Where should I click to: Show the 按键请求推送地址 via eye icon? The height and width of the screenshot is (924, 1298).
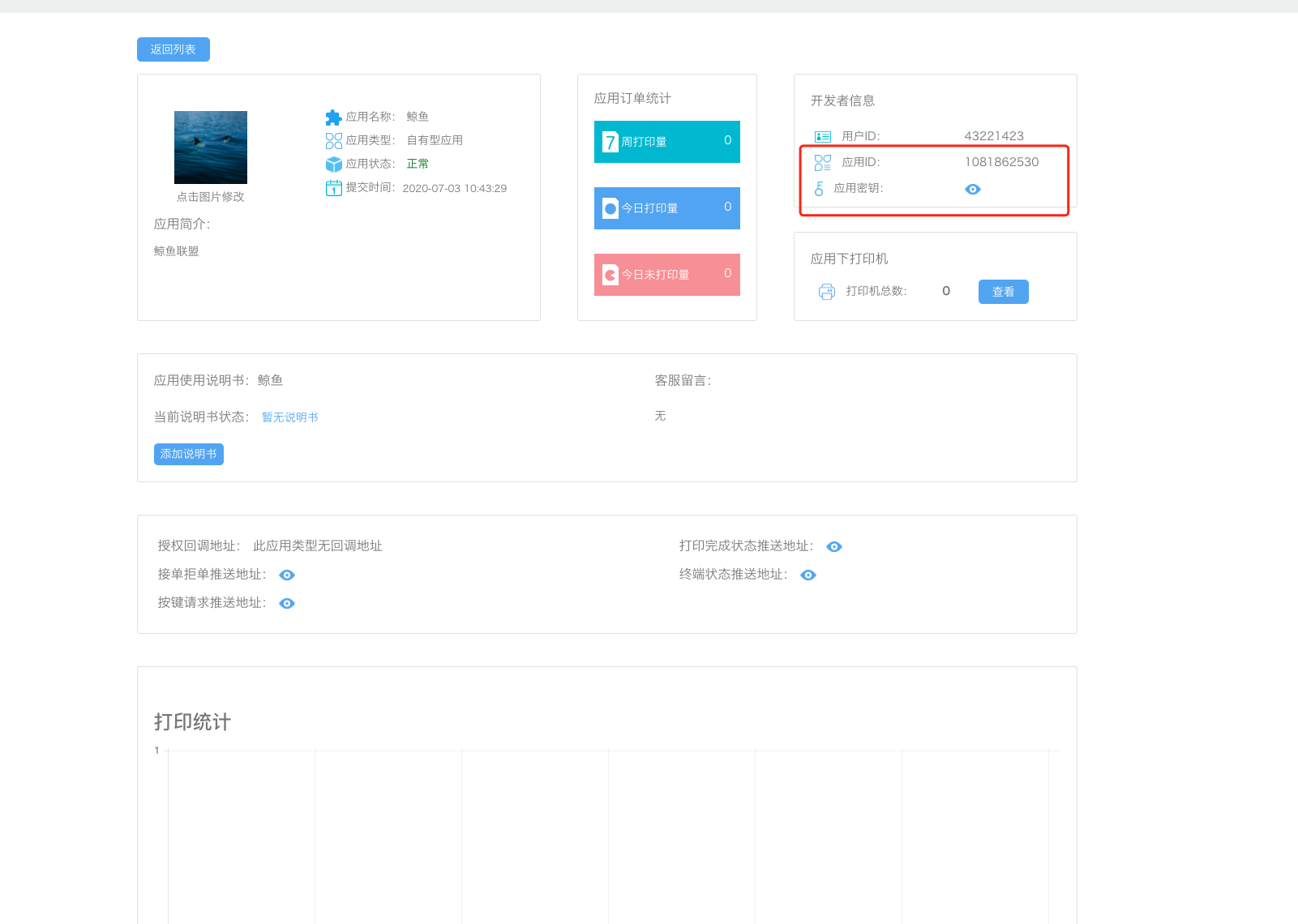(287, 604)
